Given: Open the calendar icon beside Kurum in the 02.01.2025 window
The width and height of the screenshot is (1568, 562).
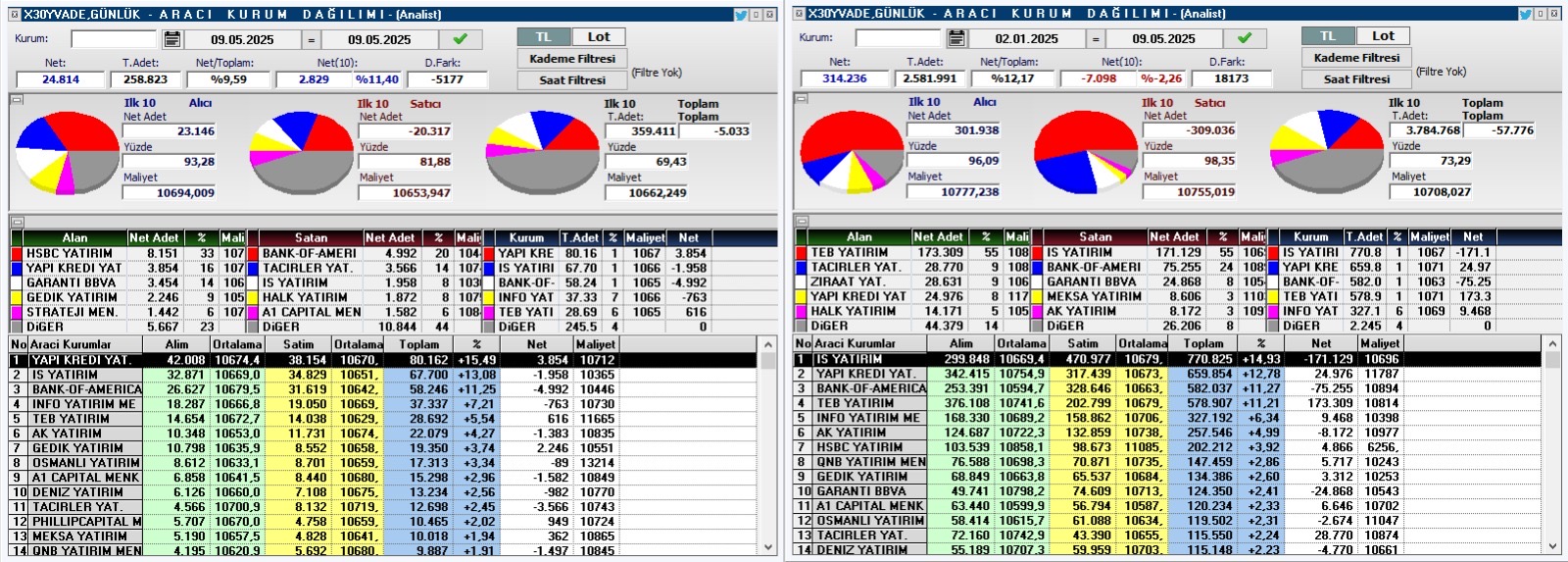Looking at the screenshot, I should [x=956, y=38].
